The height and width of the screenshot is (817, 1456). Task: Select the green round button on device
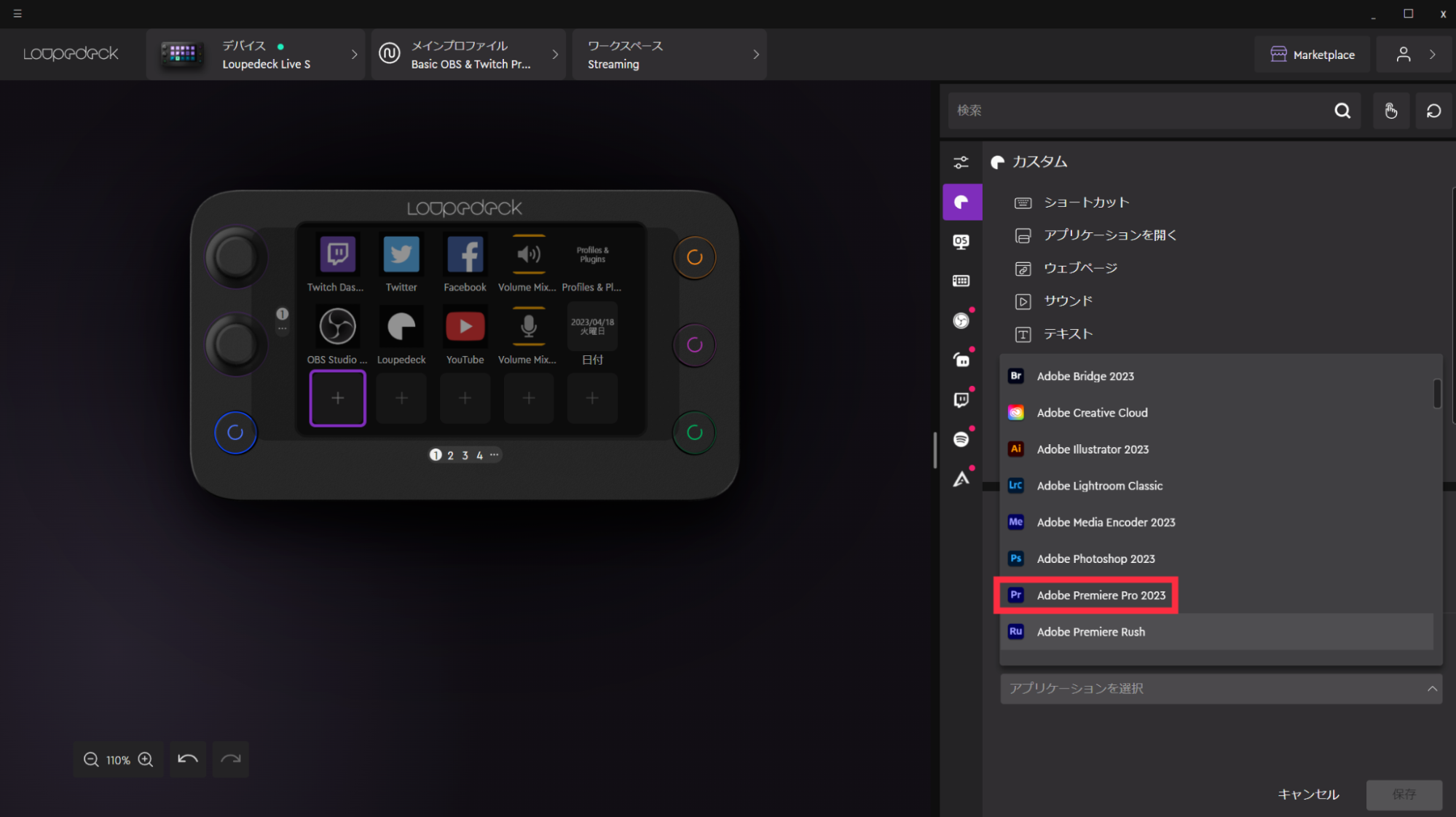tap(694, 433)
